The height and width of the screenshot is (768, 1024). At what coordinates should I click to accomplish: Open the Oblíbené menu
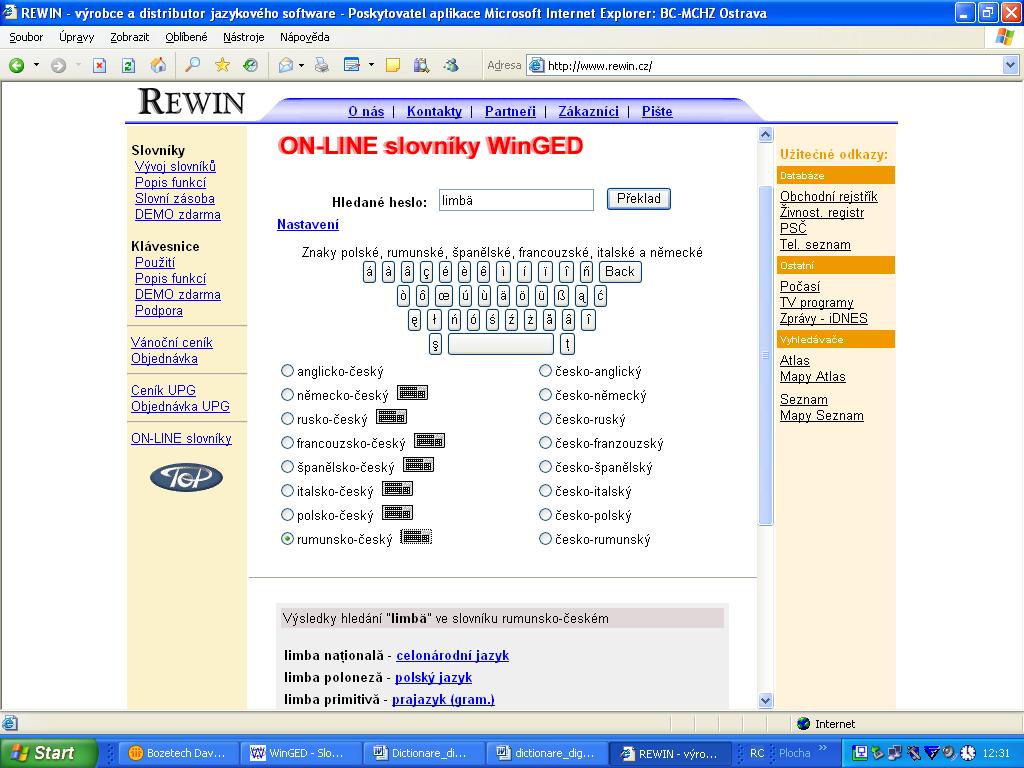(186, 37)
